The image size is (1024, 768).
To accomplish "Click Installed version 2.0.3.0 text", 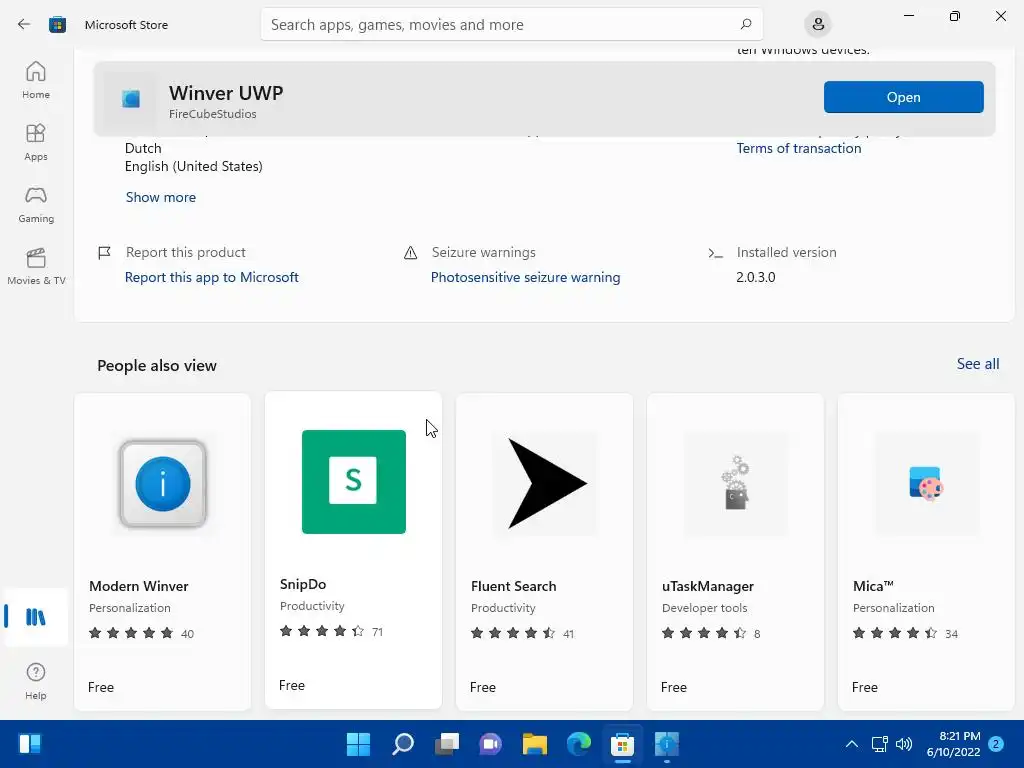I will [756, 278].
